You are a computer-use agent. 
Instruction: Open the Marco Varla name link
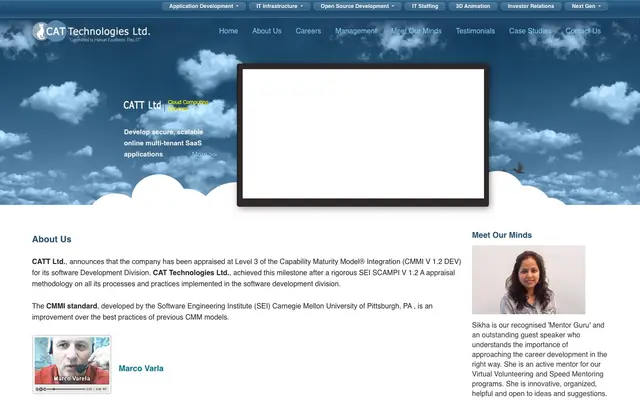pyautogui.click(x=141, y=368)
